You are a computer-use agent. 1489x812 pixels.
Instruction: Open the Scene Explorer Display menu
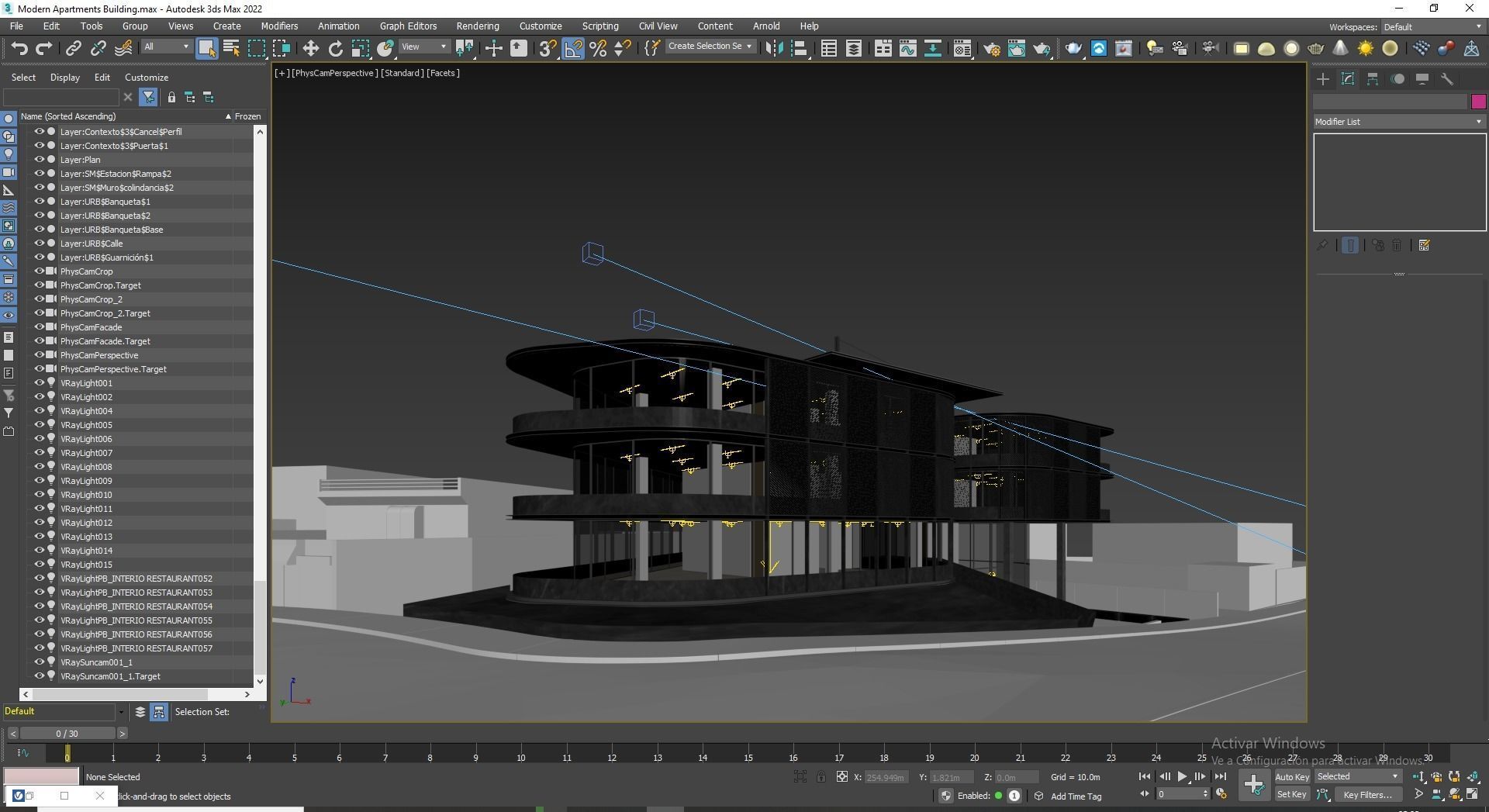(x=65, y=78)
